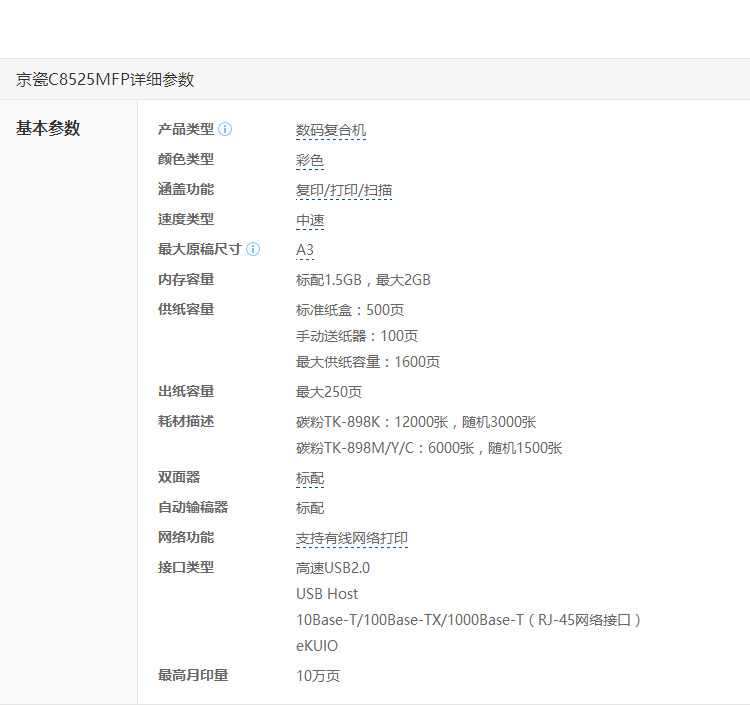Select the 基本参数 section title
The image size is (750, 705).
(48, 128)
